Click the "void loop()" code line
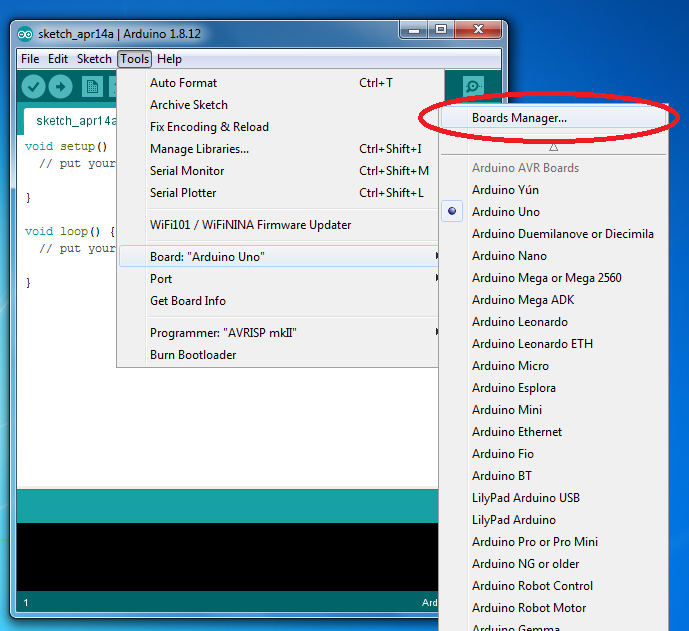Image resolution: width=689 pixels, height=631 pixels. pyautogui.click(x=70, y=231)
